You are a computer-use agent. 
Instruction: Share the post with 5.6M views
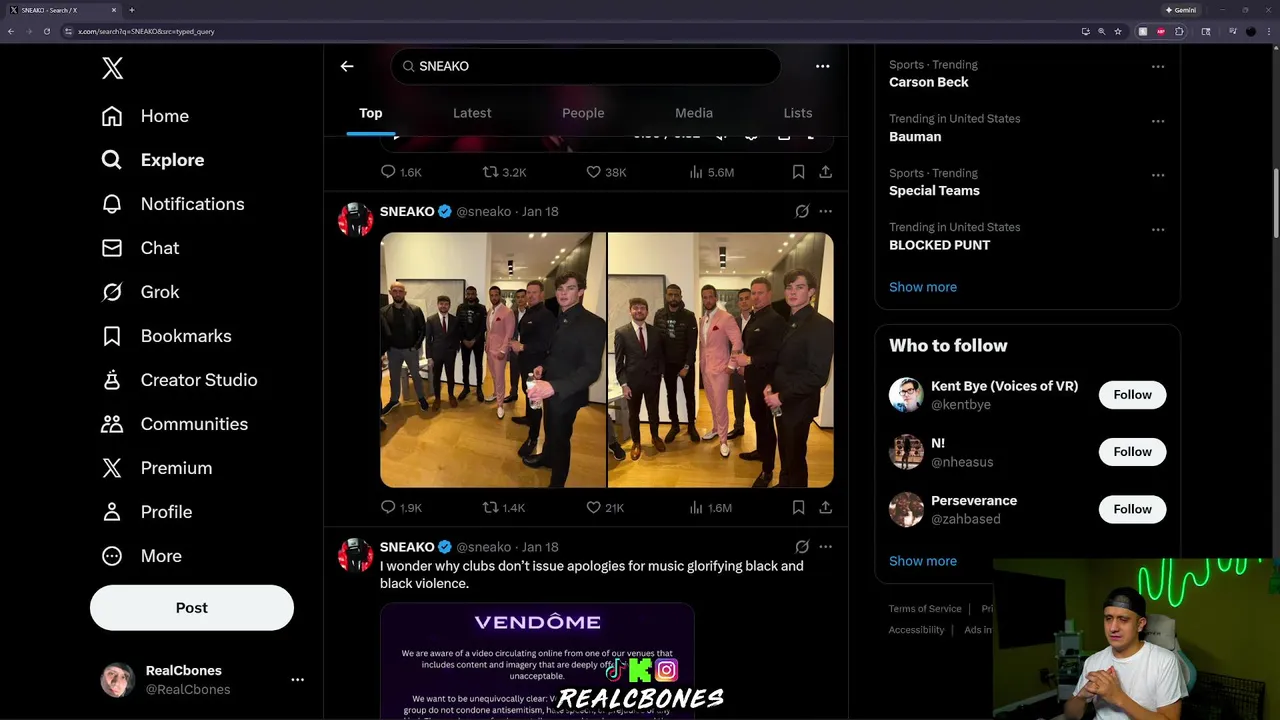click(825, 172)
